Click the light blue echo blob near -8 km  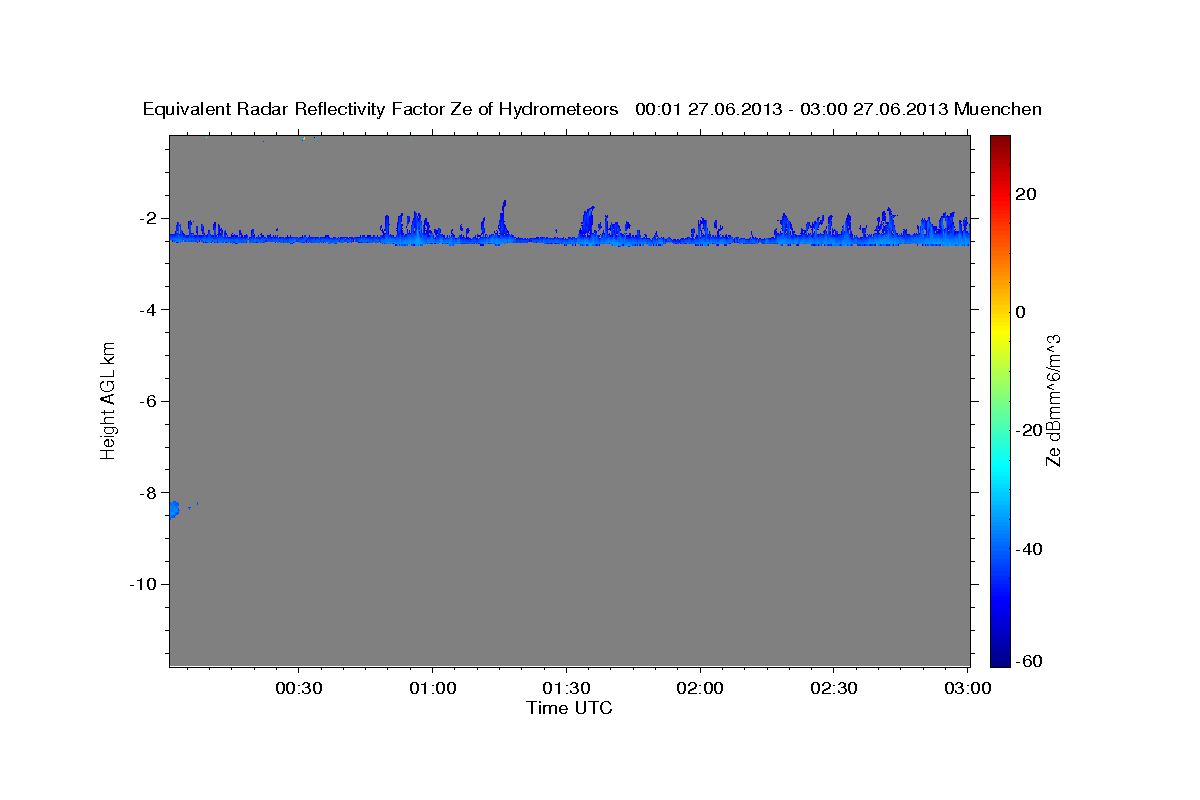[x=173, y=510]
